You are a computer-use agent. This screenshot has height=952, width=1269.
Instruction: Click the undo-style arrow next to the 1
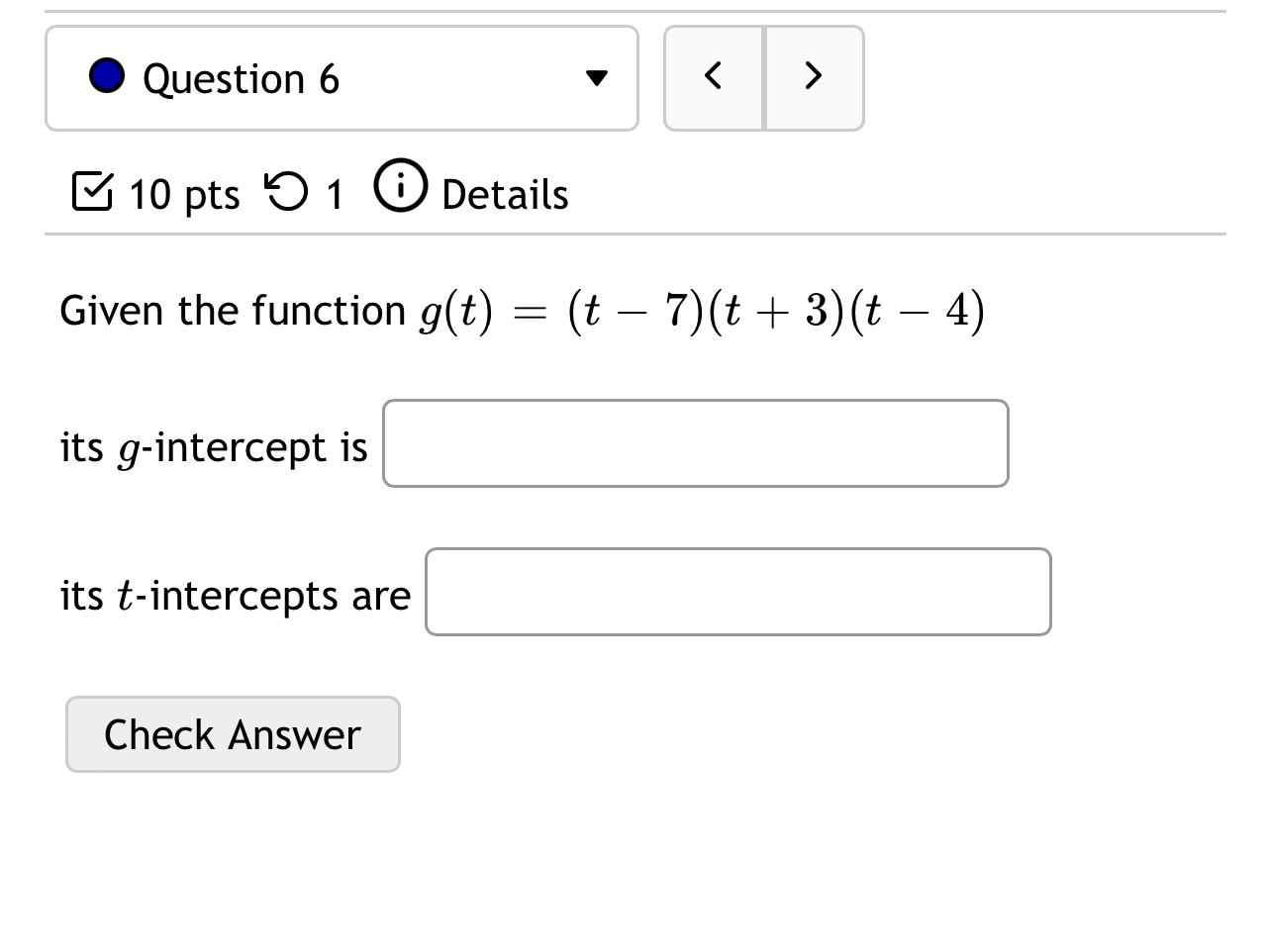click(x=287, y=193)
